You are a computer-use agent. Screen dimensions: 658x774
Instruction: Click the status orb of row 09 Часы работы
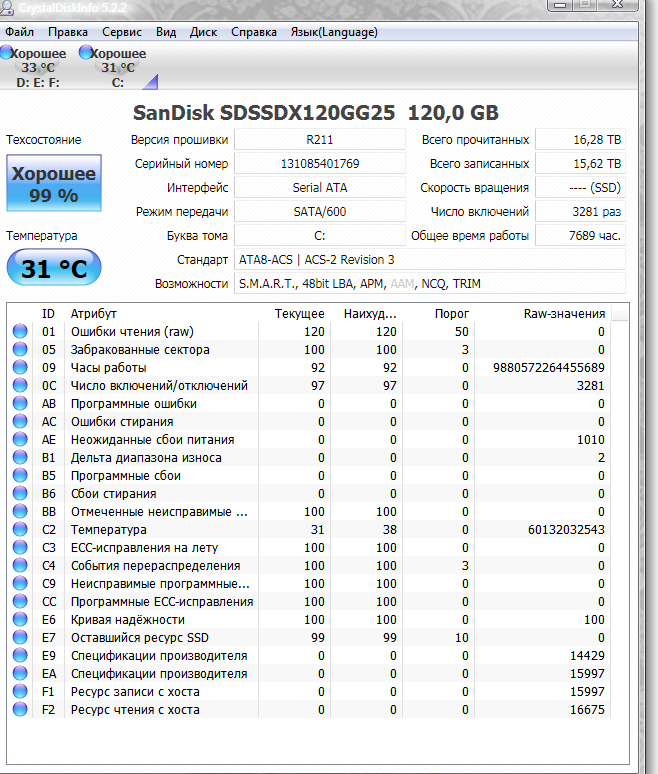point(20,367)
